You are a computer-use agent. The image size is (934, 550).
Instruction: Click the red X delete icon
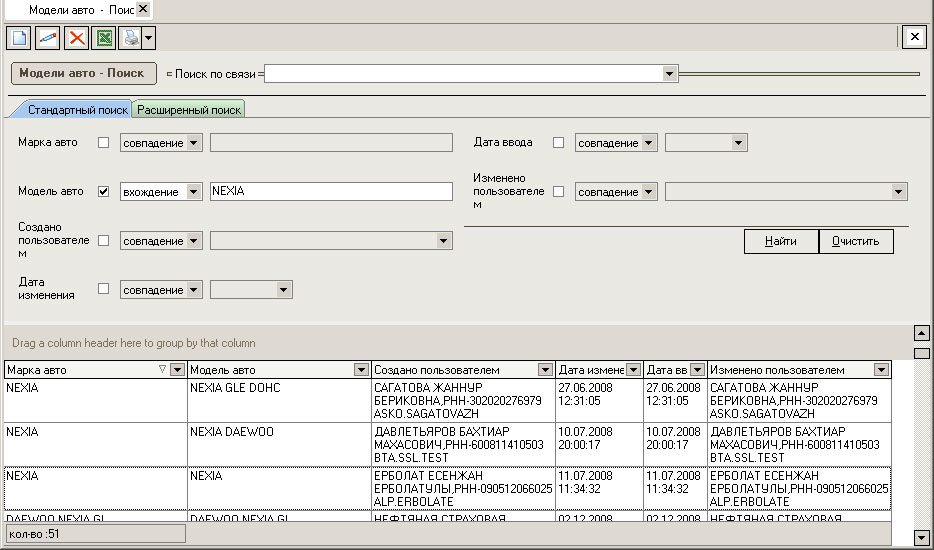(76, 38)
